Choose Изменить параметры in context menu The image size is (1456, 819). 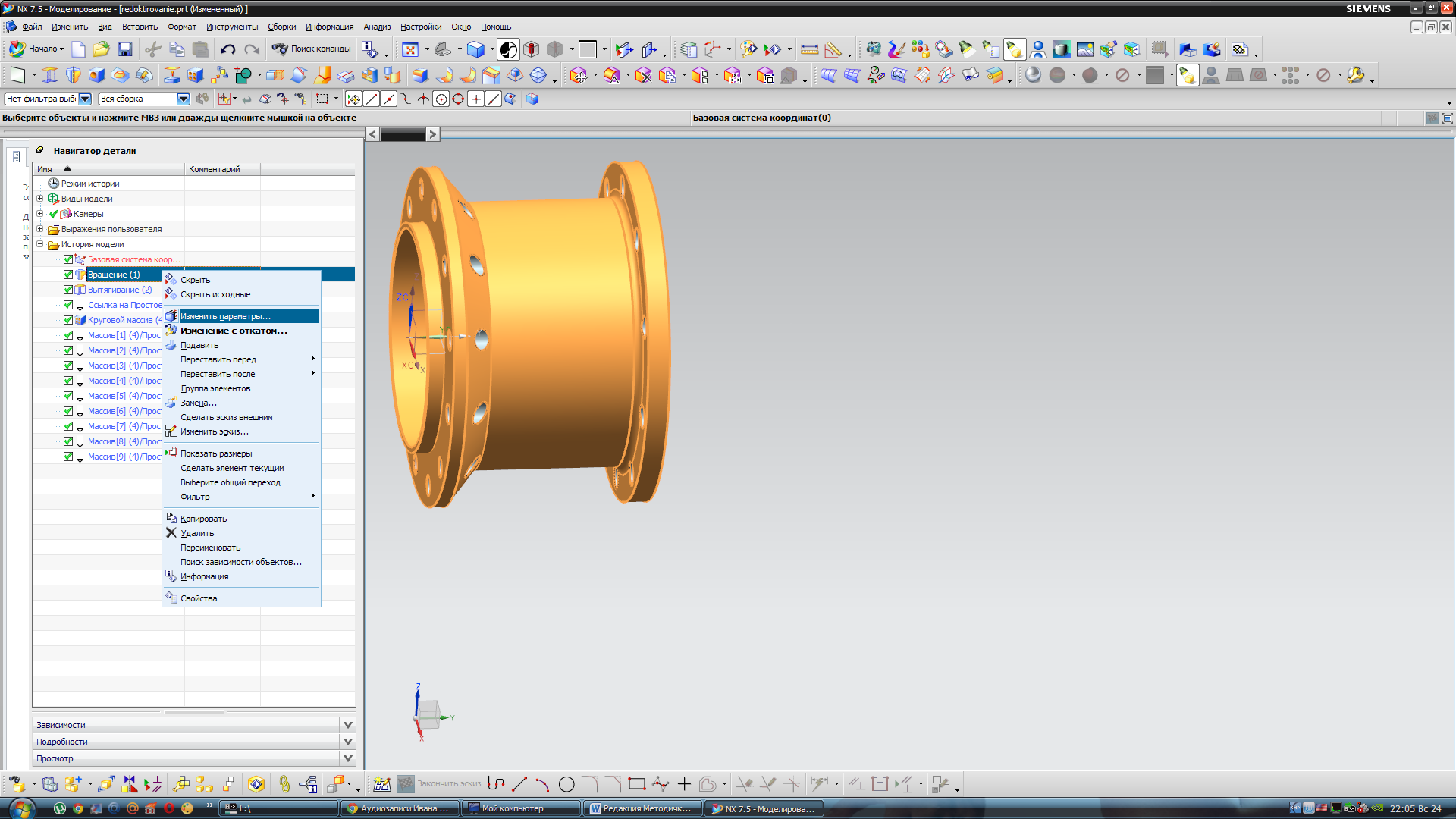225,316
